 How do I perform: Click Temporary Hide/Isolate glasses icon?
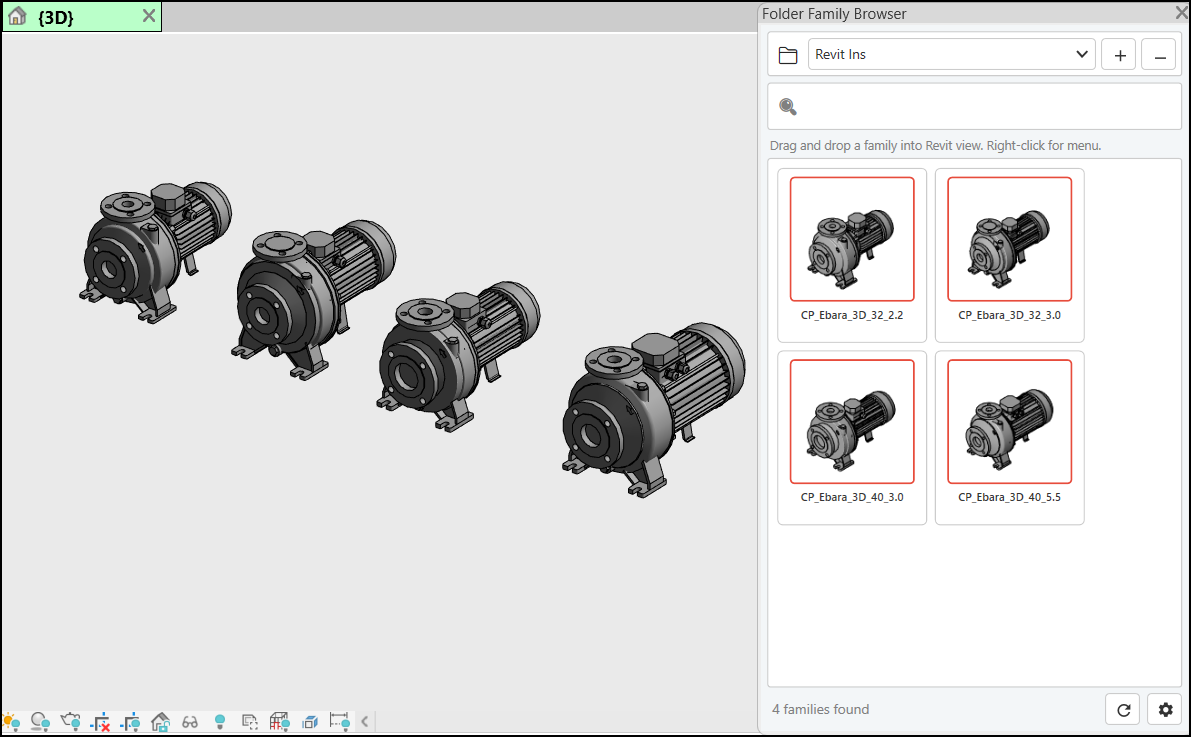click(190, 722)
